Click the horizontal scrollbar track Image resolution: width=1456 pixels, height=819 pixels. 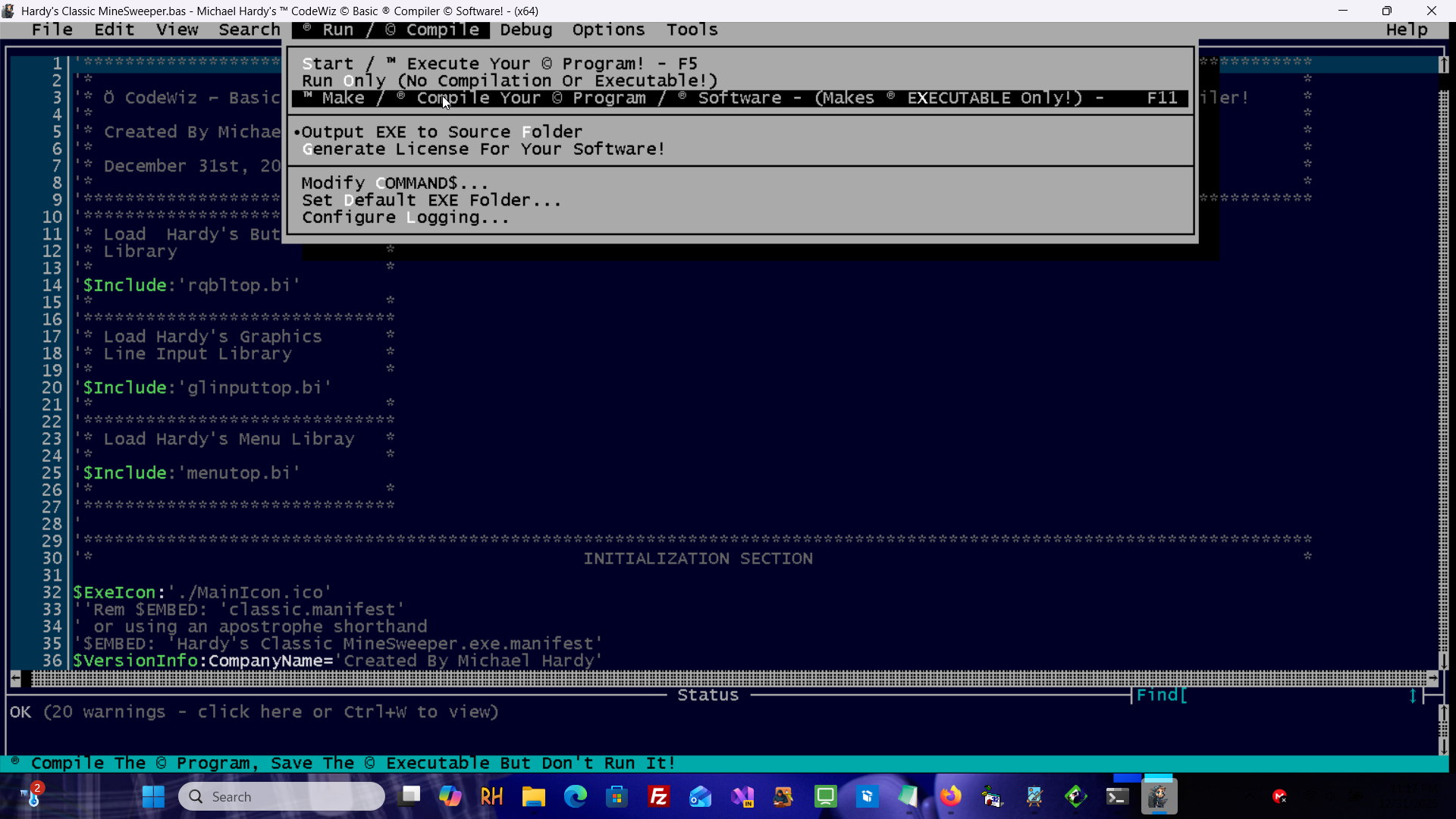[728, 679]
